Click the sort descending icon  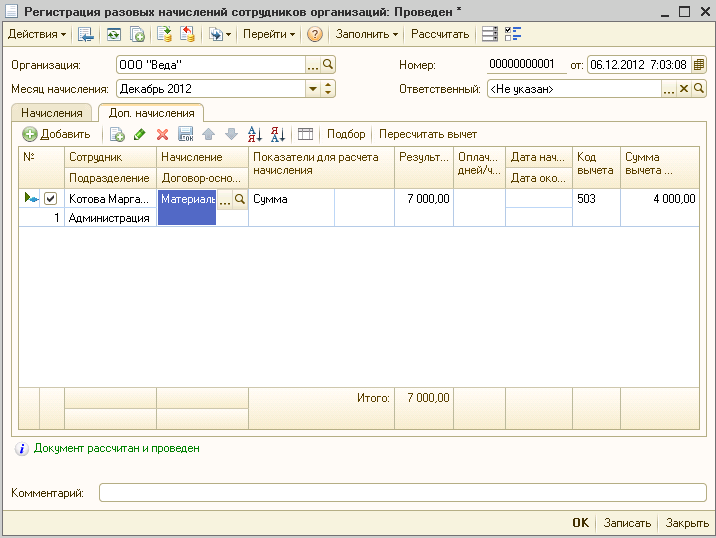click(278, 134)
